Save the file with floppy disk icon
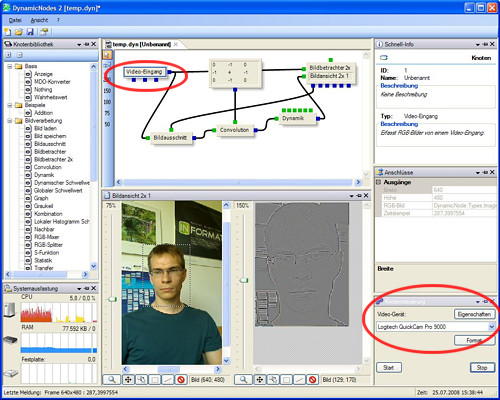This screenshot has height=400, width=500. tap(30, 32)
